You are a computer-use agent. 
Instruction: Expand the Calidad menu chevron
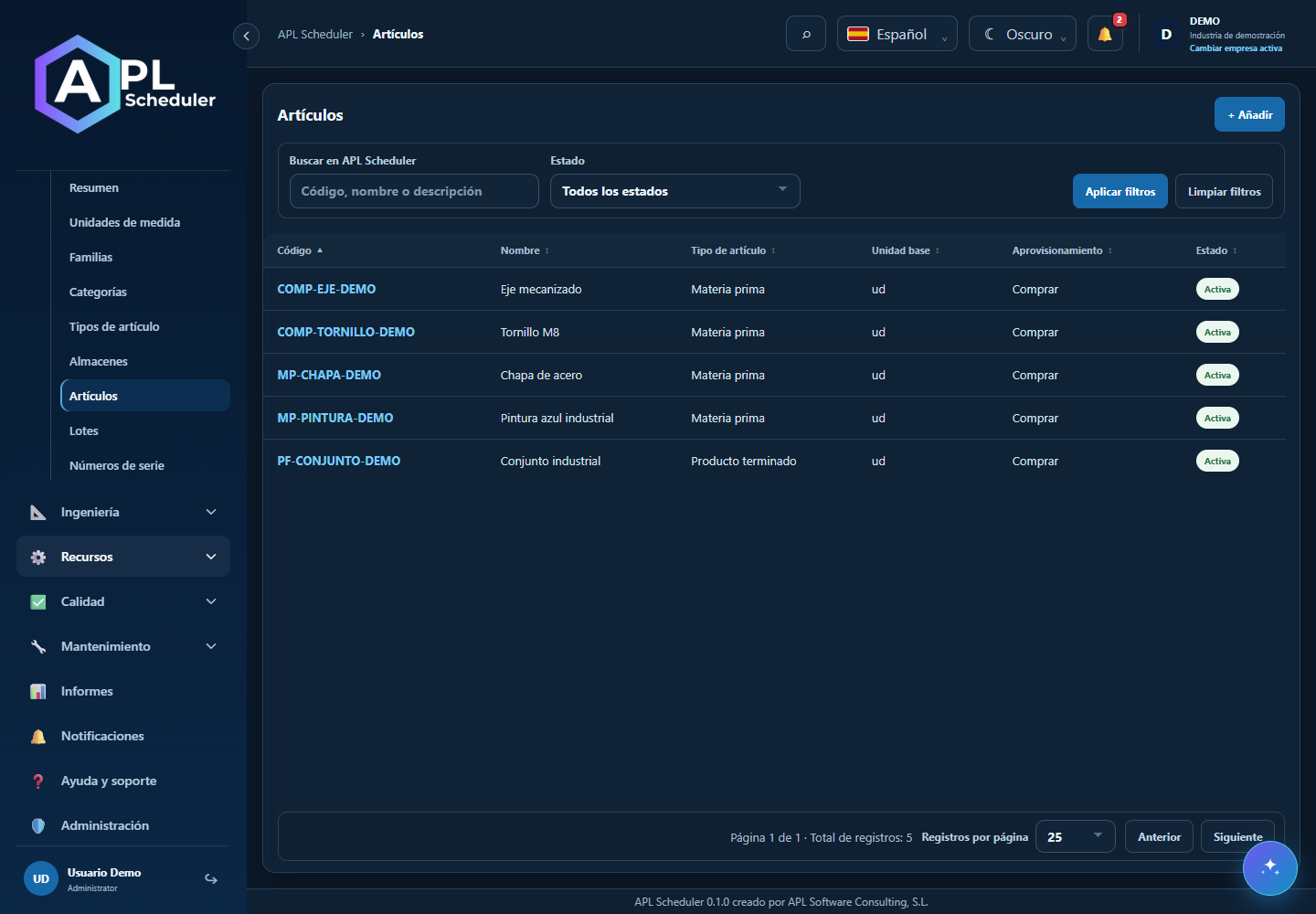(x=211, y=602)
